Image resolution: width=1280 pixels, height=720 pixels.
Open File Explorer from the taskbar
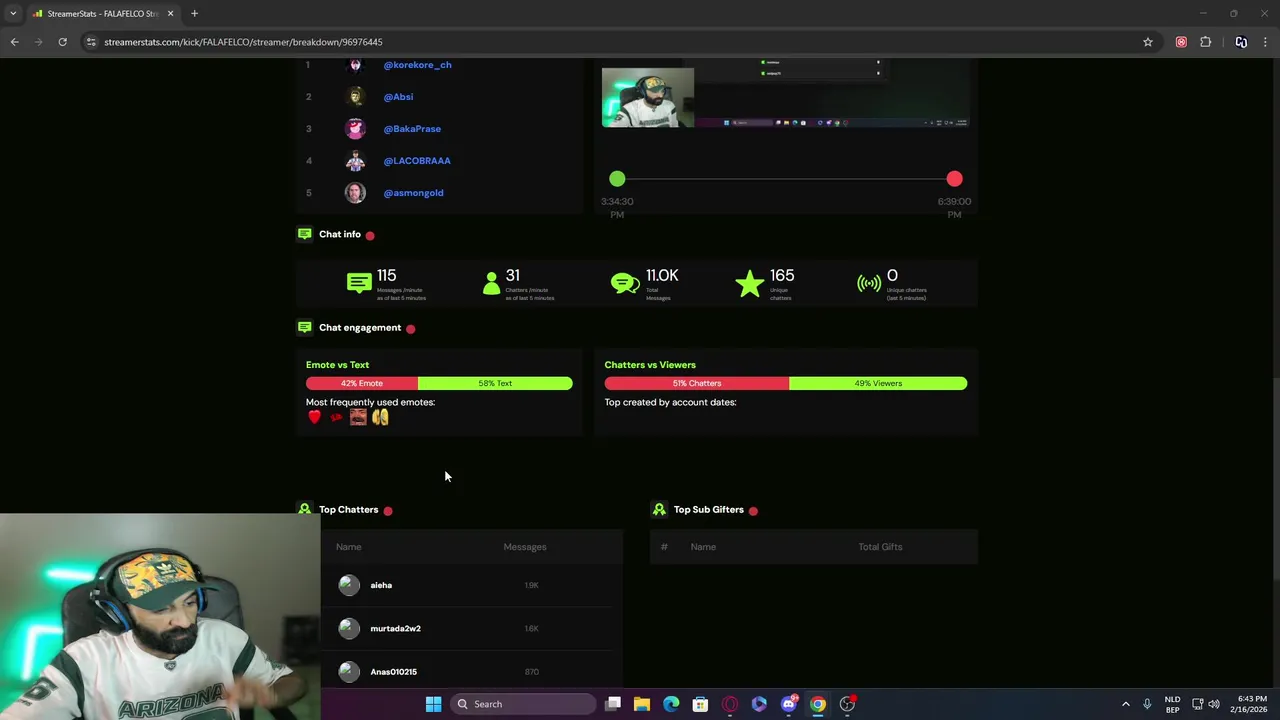[x=642, y=704]
